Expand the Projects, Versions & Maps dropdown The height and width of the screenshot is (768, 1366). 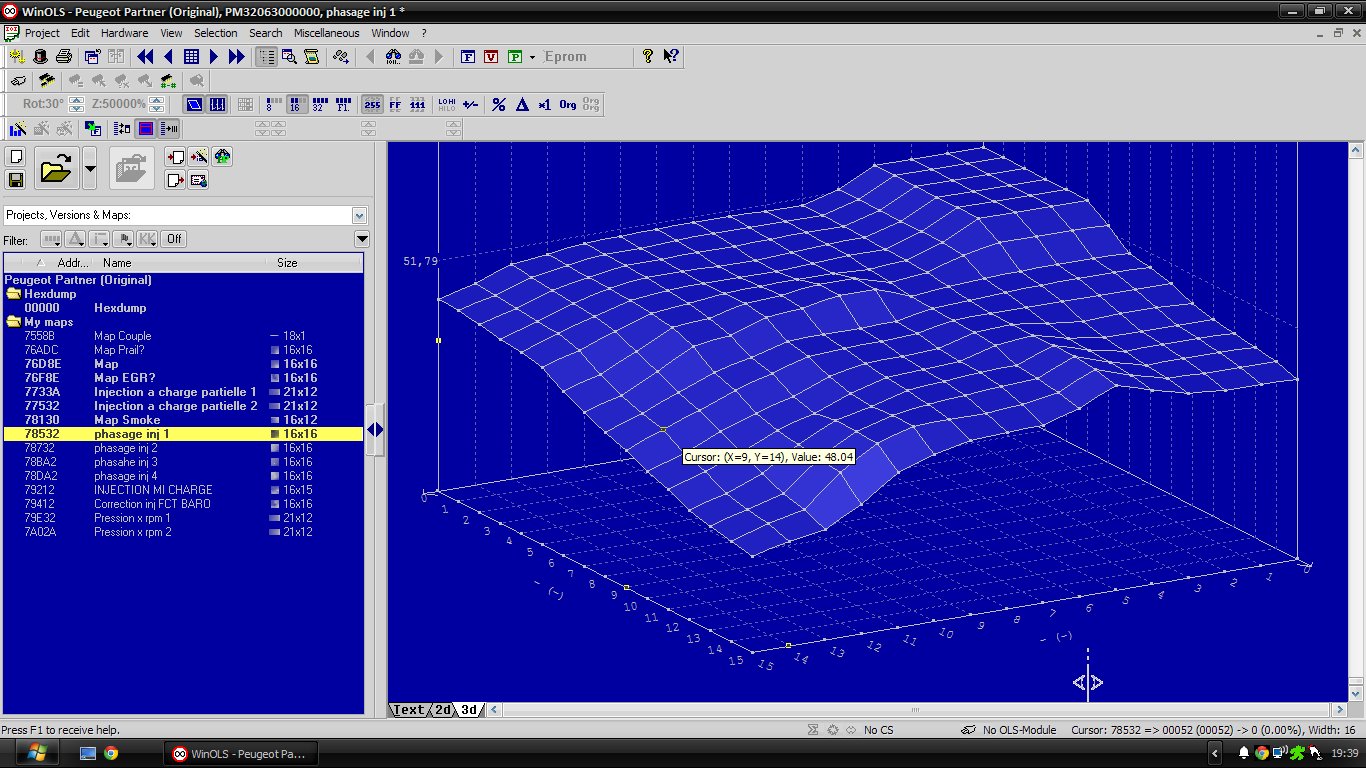tap(359, 215)
